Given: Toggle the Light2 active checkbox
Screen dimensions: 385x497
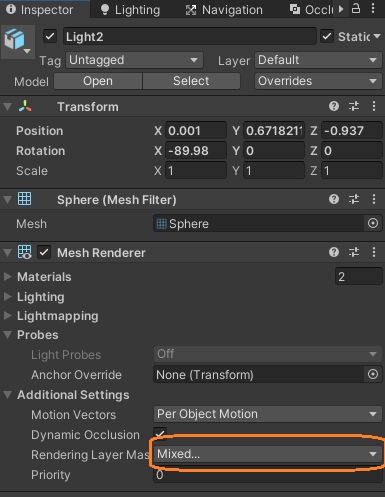Looking at the screenshot, I should tap(50, 36).
